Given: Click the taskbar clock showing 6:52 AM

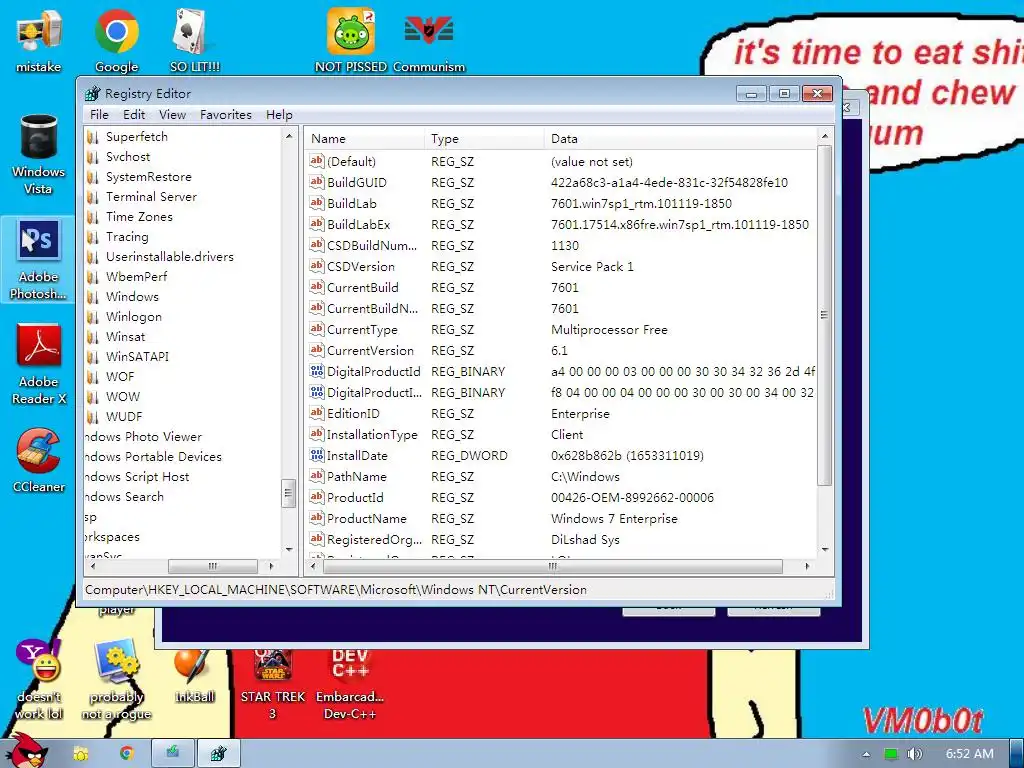Looking at the screenshot, I should (970, 754).
